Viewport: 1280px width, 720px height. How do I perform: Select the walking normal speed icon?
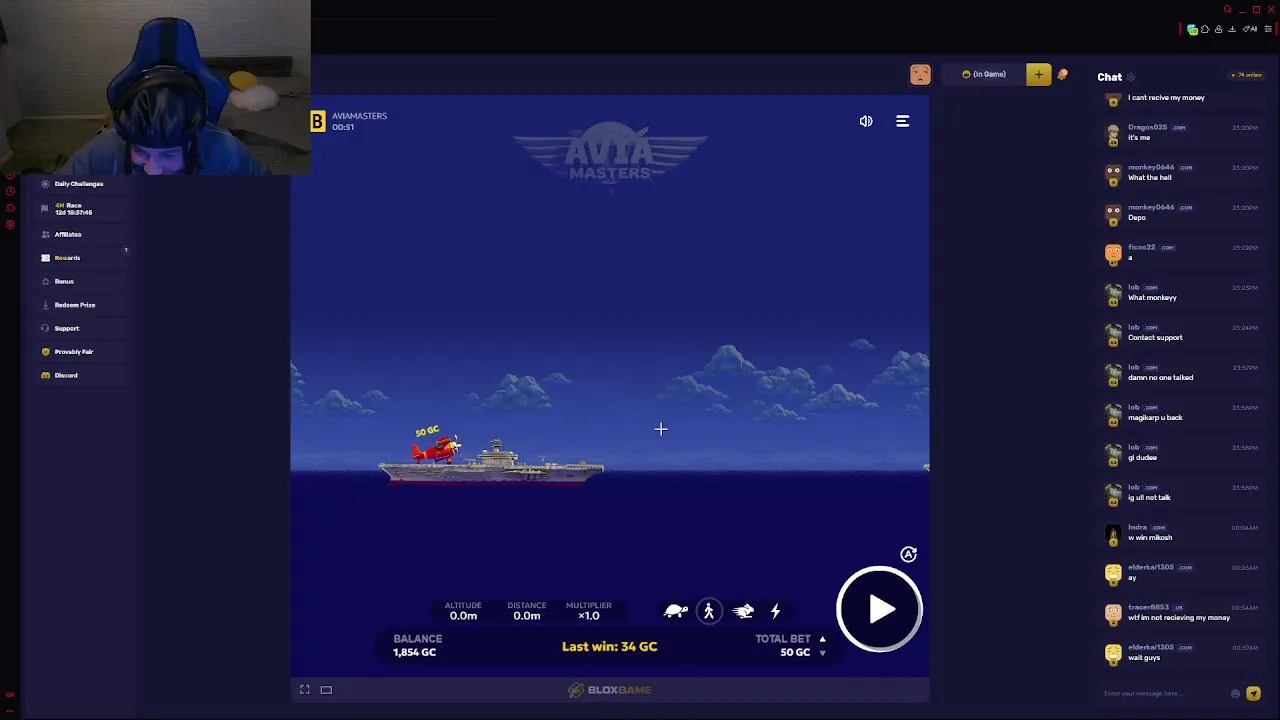coord(709,611)
